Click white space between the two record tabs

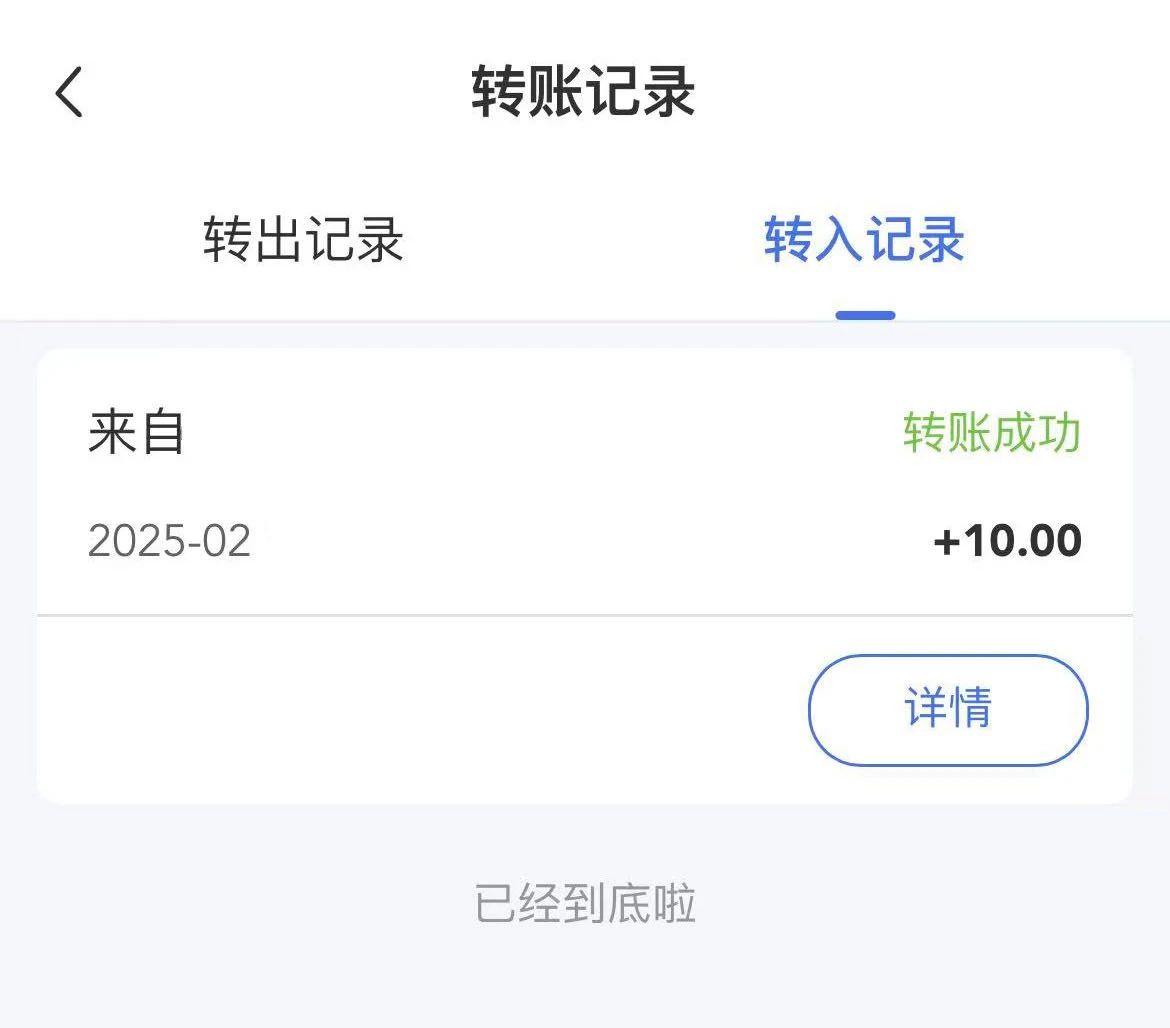click(585, 241)
